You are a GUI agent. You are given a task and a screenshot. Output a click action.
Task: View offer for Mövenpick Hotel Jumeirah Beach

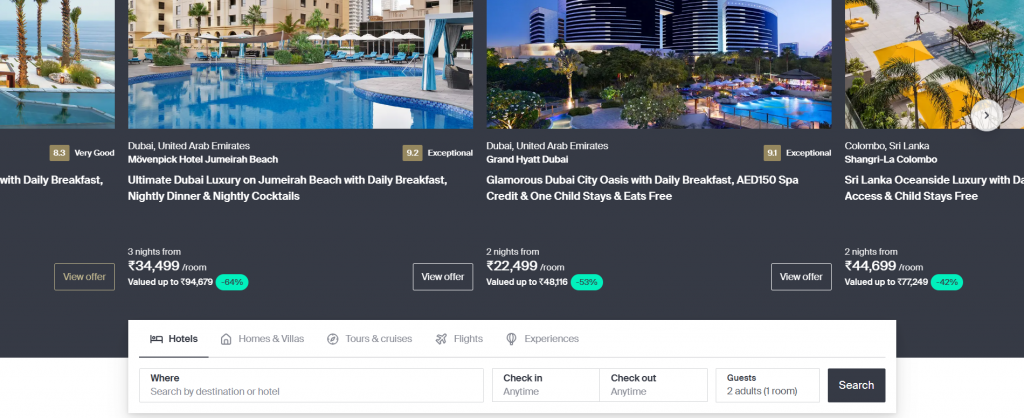pos(443,277)
